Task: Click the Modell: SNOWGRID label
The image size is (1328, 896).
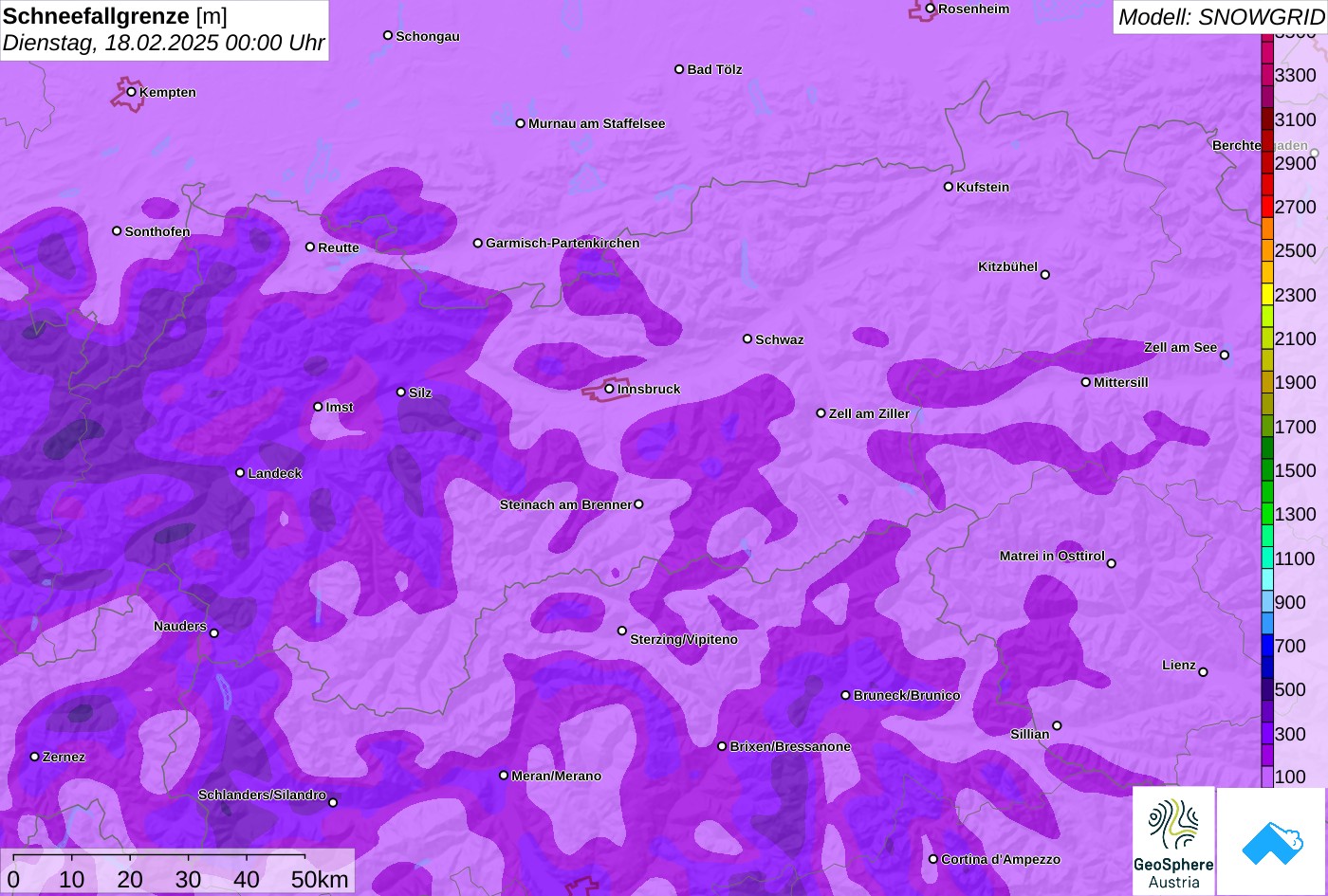Action: click(1221, 16)
